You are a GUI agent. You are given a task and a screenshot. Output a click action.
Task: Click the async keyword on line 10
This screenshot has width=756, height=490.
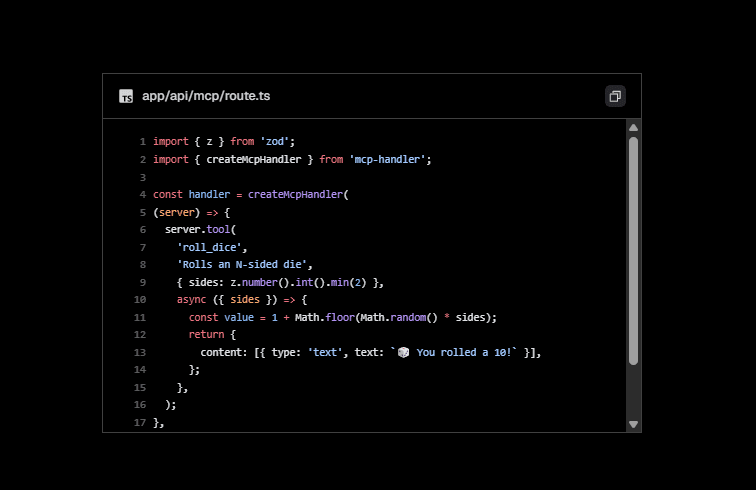pyautogui.click(x=191, y=299)
